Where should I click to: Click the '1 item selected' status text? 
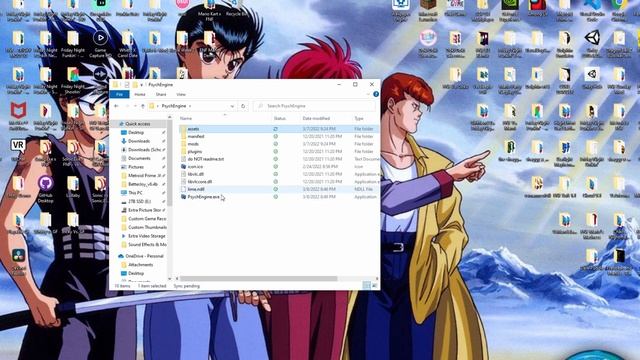click(152, 286)
